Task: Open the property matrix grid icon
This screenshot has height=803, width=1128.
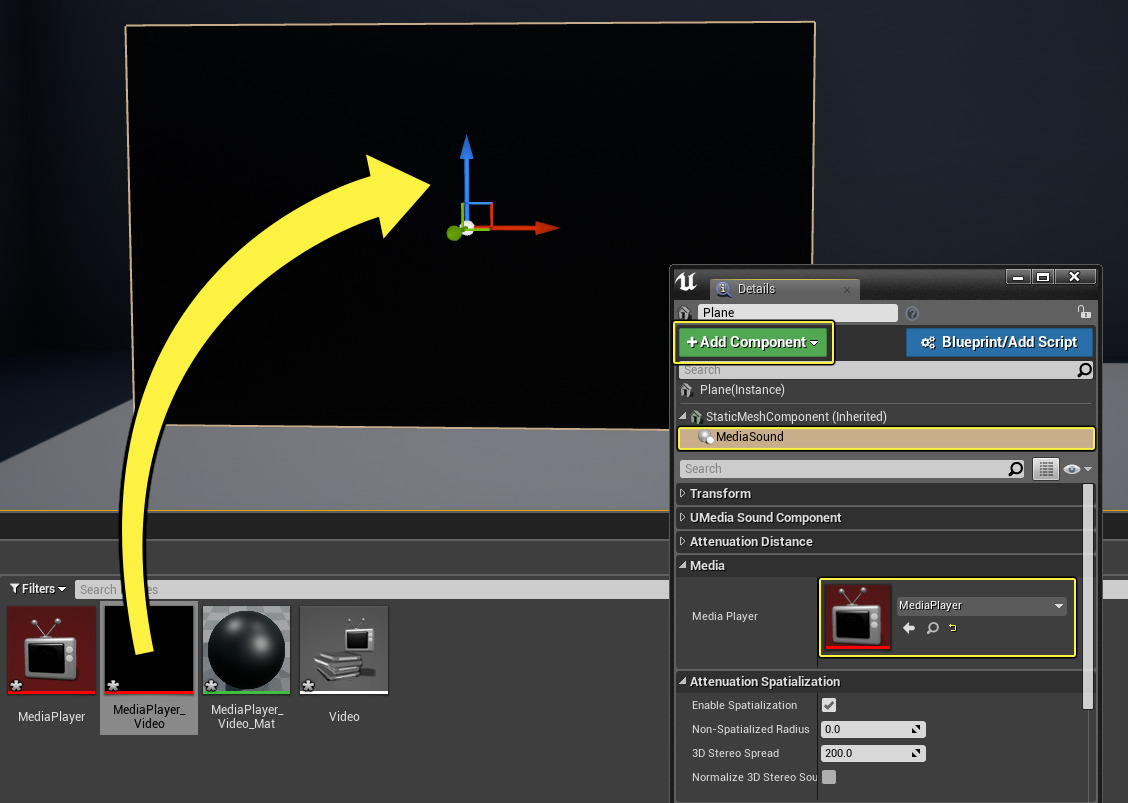Action: click(1046, 468)
